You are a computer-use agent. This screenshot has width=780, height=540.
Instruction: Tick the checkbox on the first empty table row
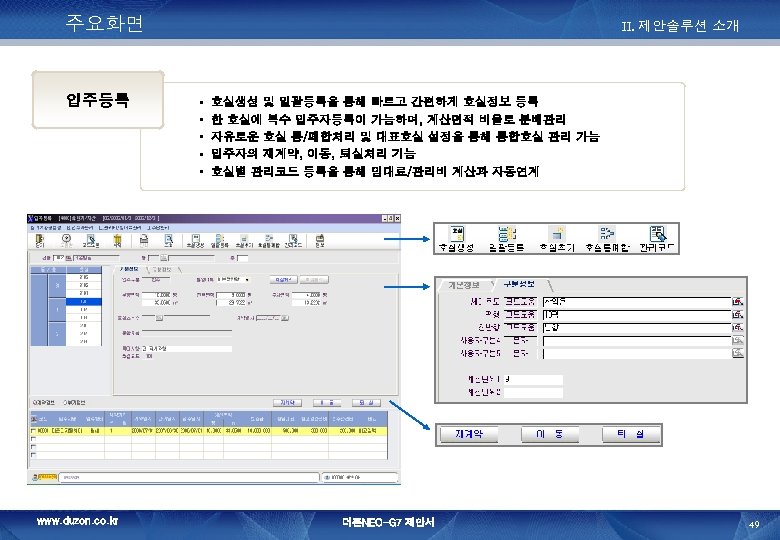pos(33,439)
